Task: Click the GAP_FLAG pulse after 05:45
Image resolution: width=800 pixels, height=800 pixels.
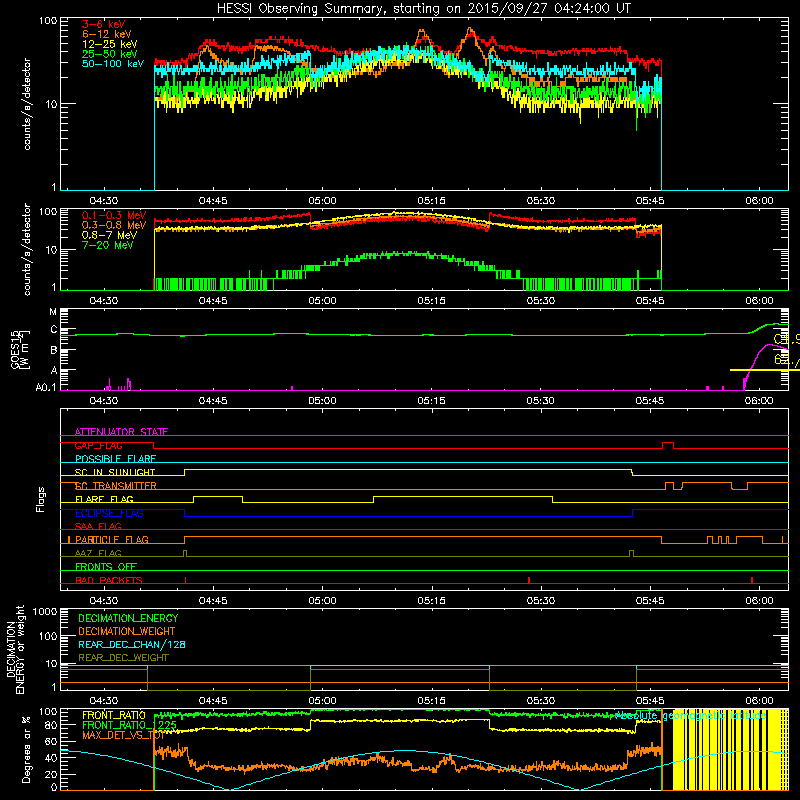Action: 667,445
